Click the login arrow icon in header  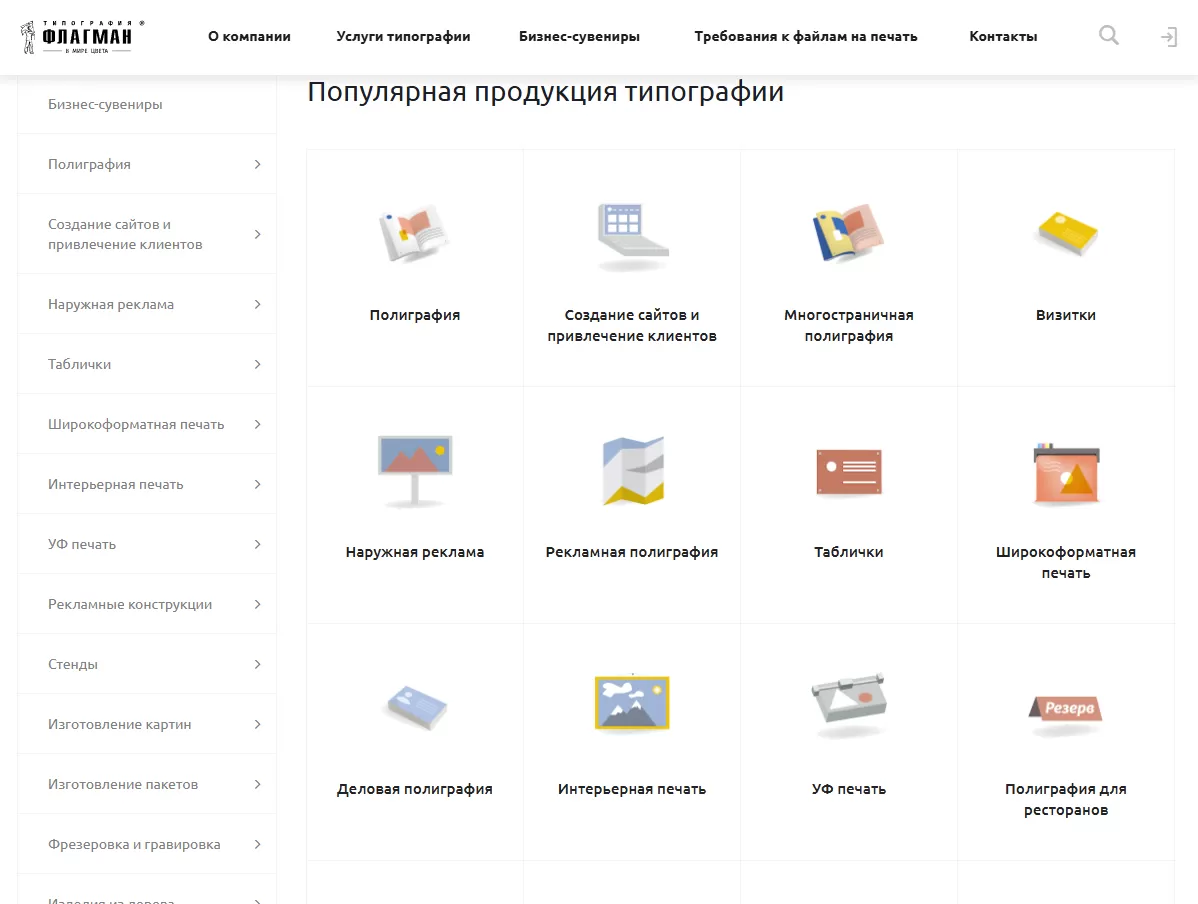click(x=1168, y=37)
